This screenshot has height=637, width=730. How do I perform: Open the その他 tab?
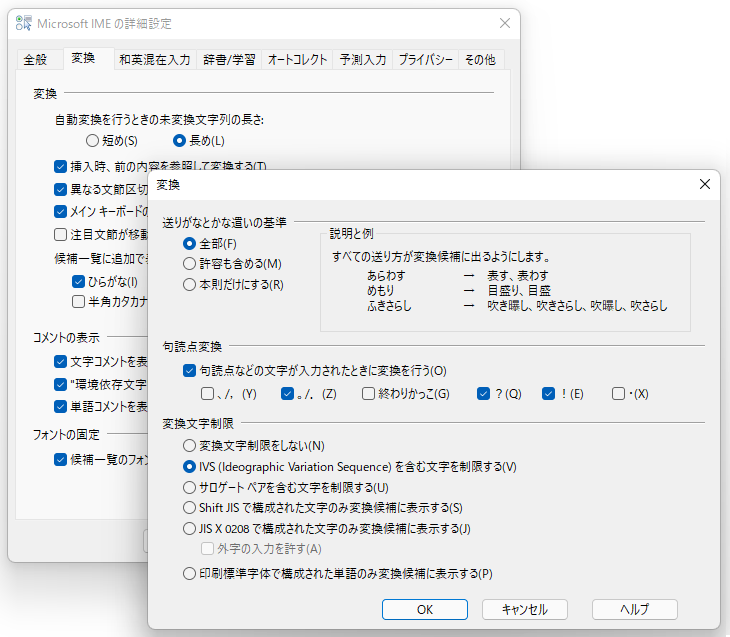pos(480,60)
